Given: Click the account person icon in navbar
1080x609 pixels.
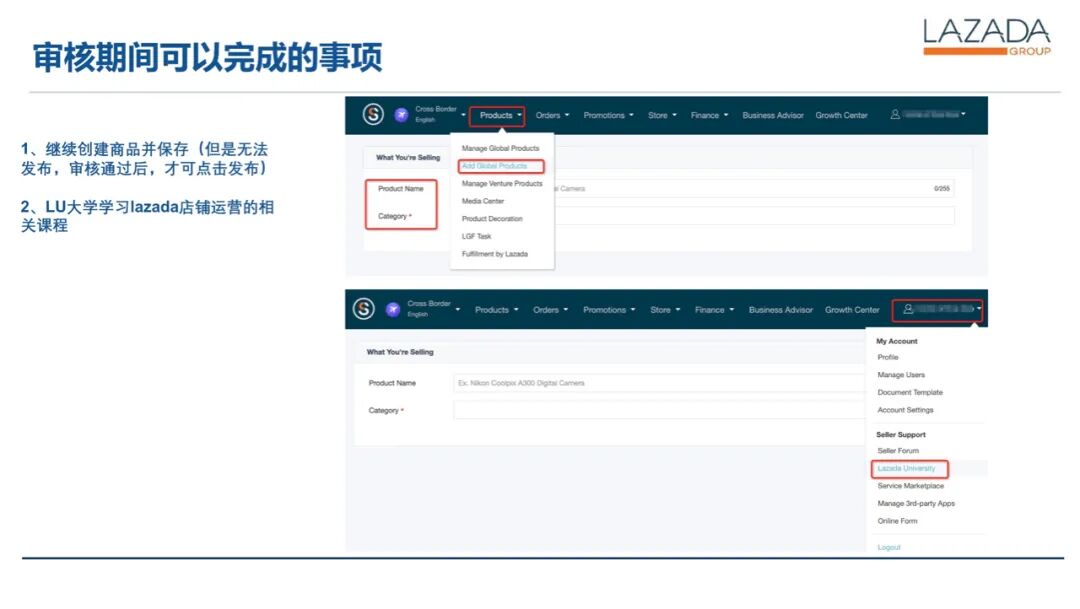Looking at the screenshot, I should pyautogui.click(x=908, y=310).
